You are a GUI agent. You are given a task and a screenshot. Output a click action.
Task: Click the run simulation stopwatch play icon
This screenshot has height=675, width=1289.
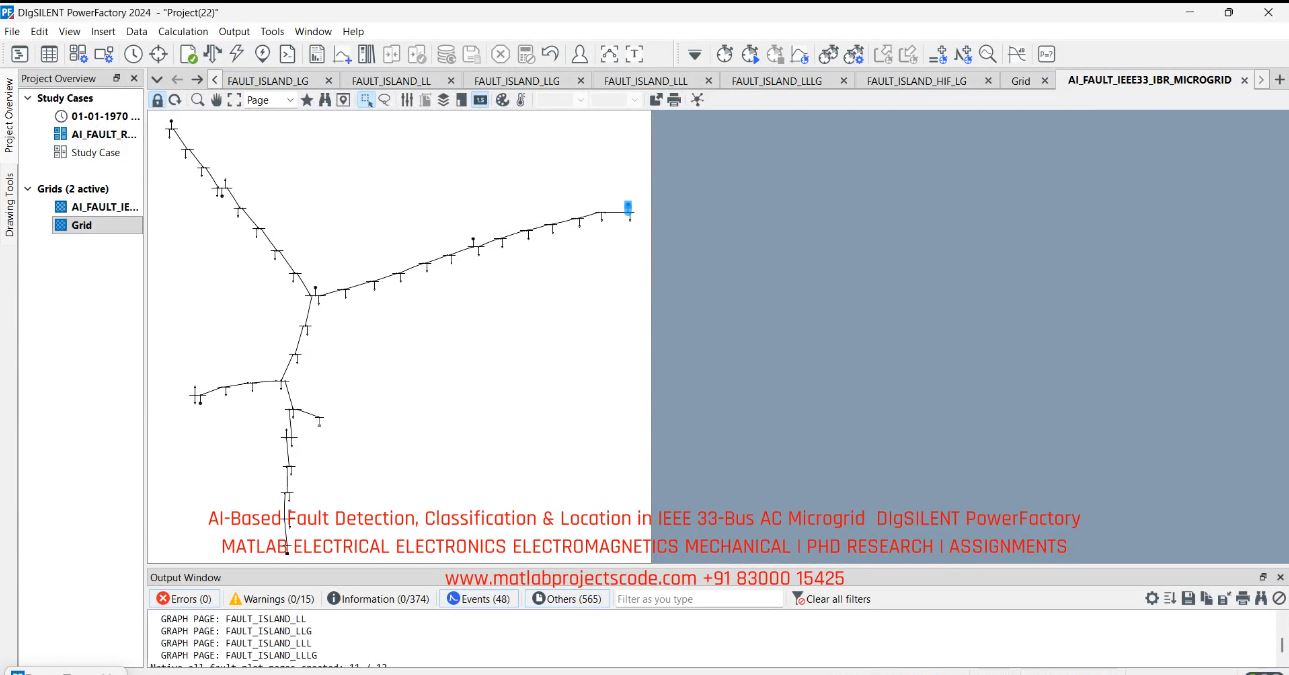coord(750,54)
